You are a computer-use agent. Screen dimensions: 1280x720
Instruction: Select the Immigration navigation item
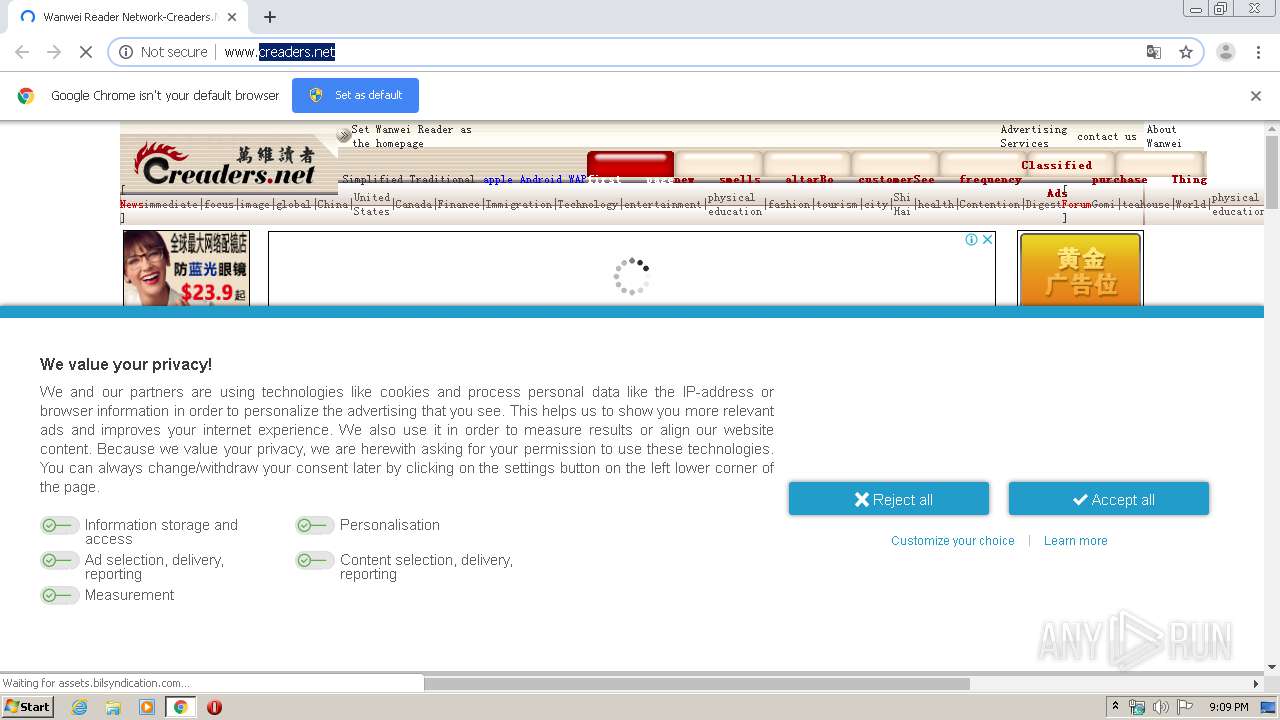click(x=519, y=204)
